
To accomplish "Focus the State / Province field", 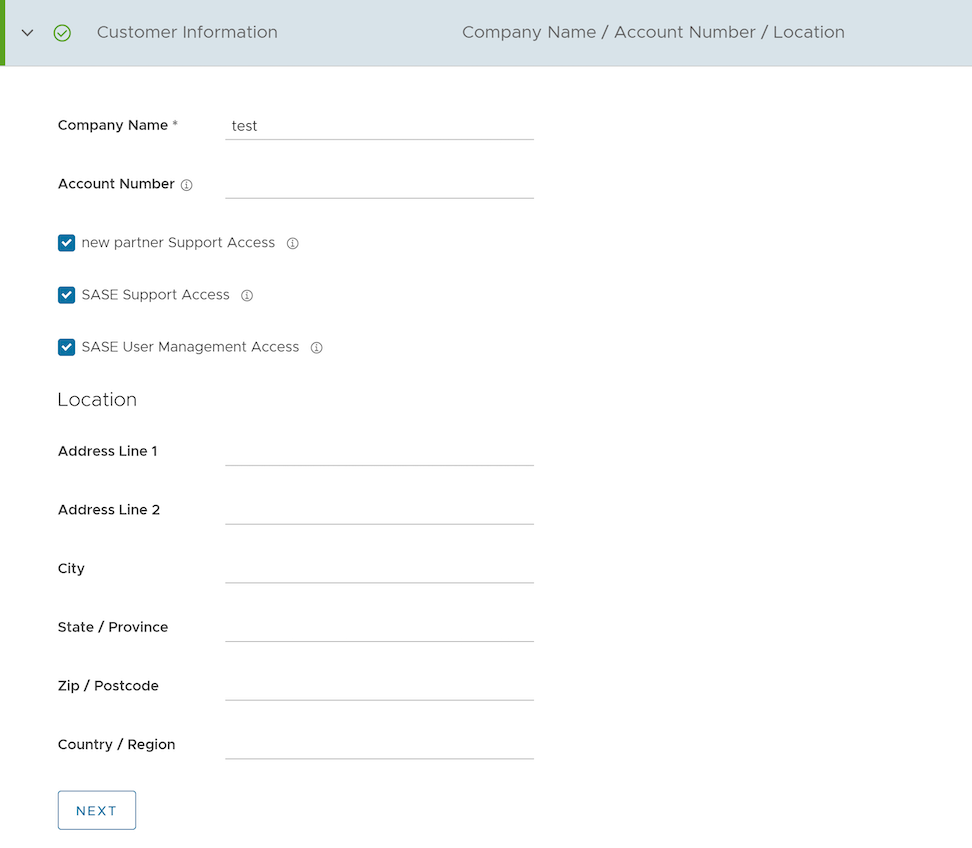I will pos(379,627).
